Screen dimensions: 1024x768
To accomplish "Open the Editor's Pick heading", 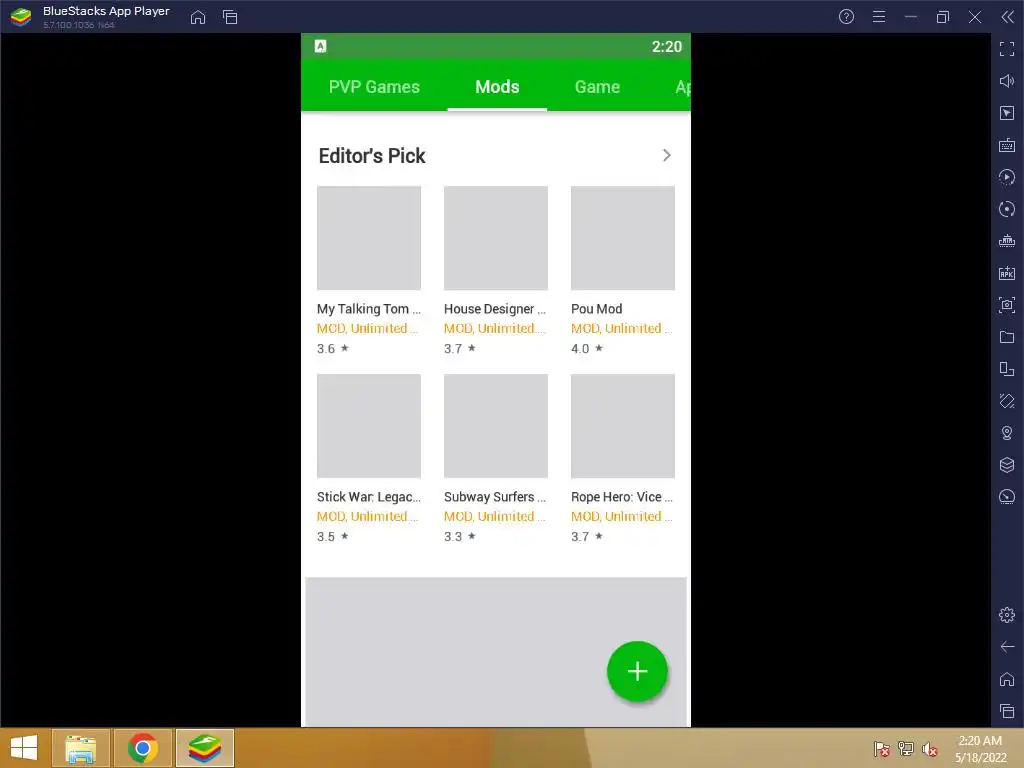I will coord(372,155).
